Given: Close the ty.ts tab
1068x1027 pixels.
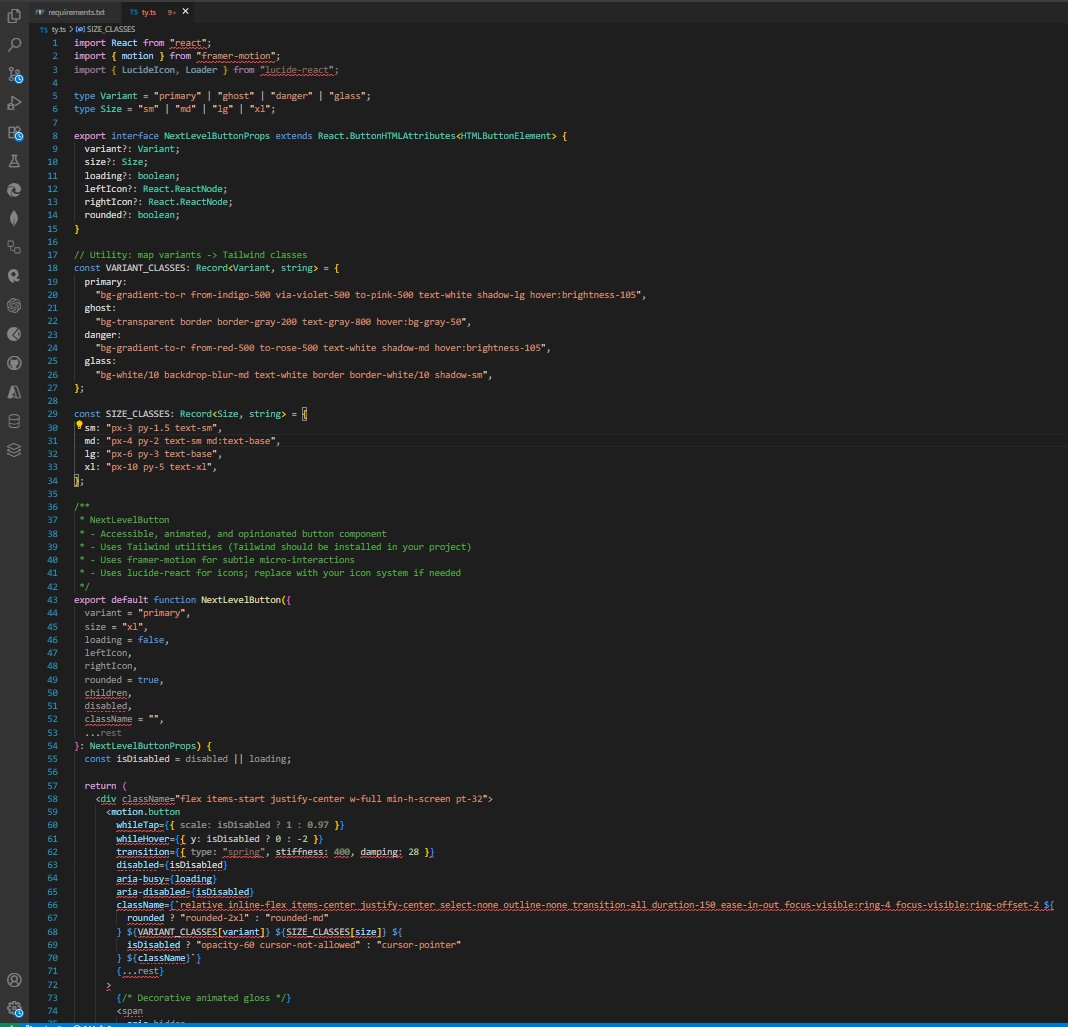Looking at the screenshot, I should pyautogui.click(x=185, y=12).
